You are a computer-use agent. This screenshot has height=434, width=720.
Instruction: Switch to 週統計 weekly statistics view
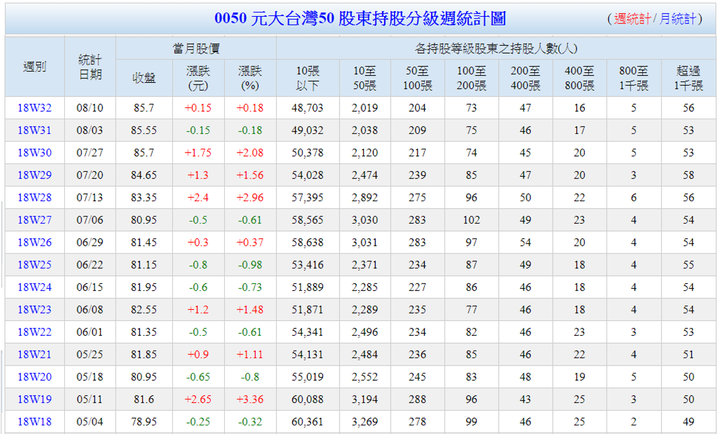pos(632,19)
